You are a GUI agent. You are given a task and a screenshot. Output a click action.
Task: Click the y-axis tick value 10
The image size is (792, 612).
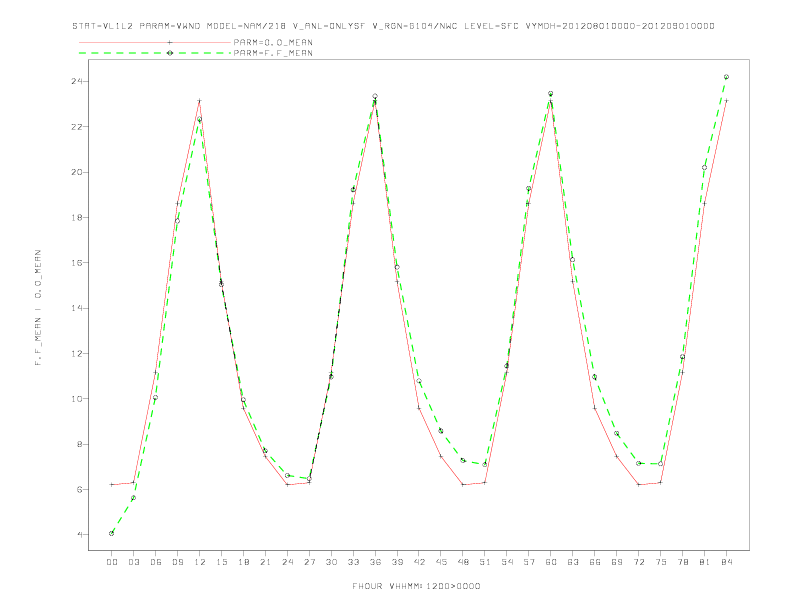(x=77, y=399)
